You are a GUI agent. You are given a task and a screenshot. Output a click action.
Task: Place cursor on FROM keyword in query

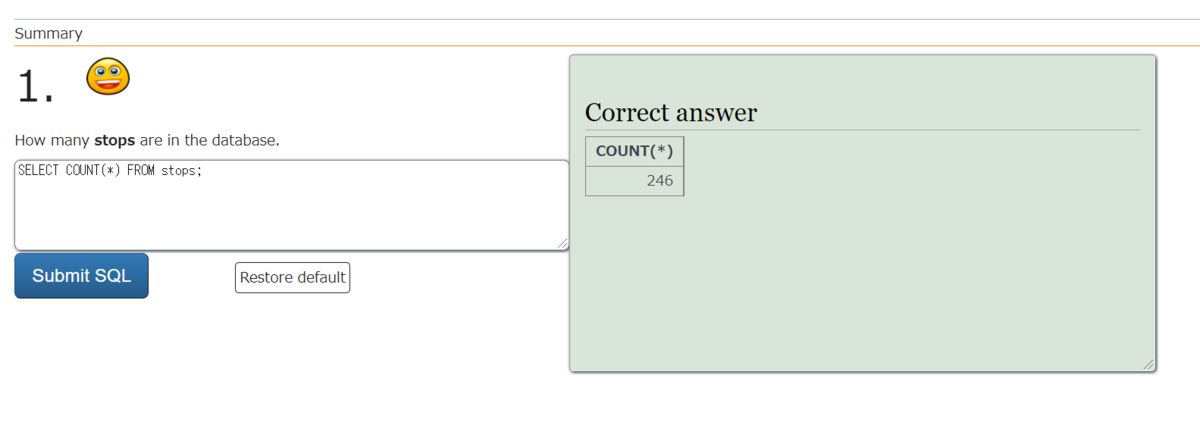pos(141,170)
